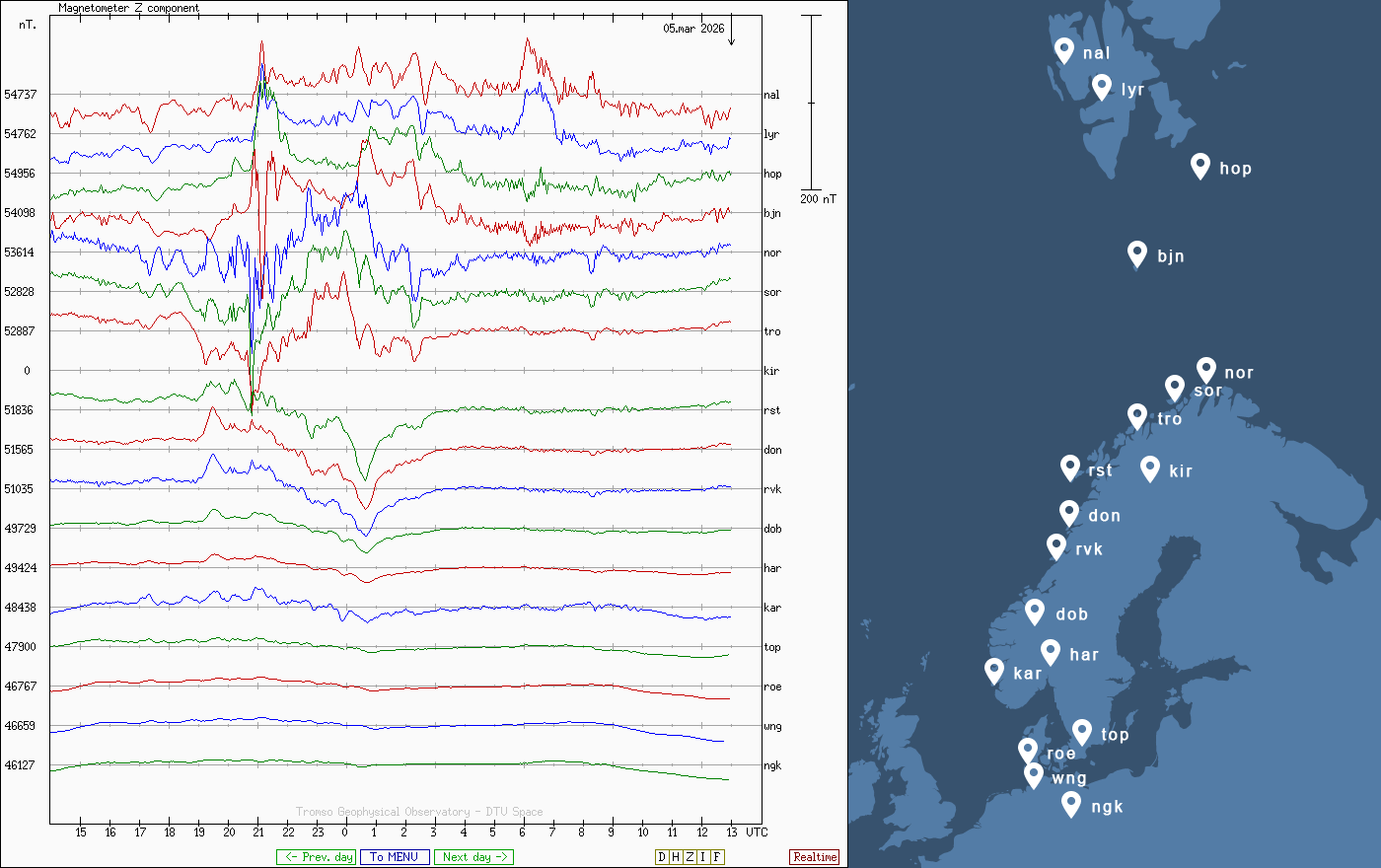This screenshot has width=1381, height=868.
Task: Select the kar station pin
Action: tap(994, 671)
